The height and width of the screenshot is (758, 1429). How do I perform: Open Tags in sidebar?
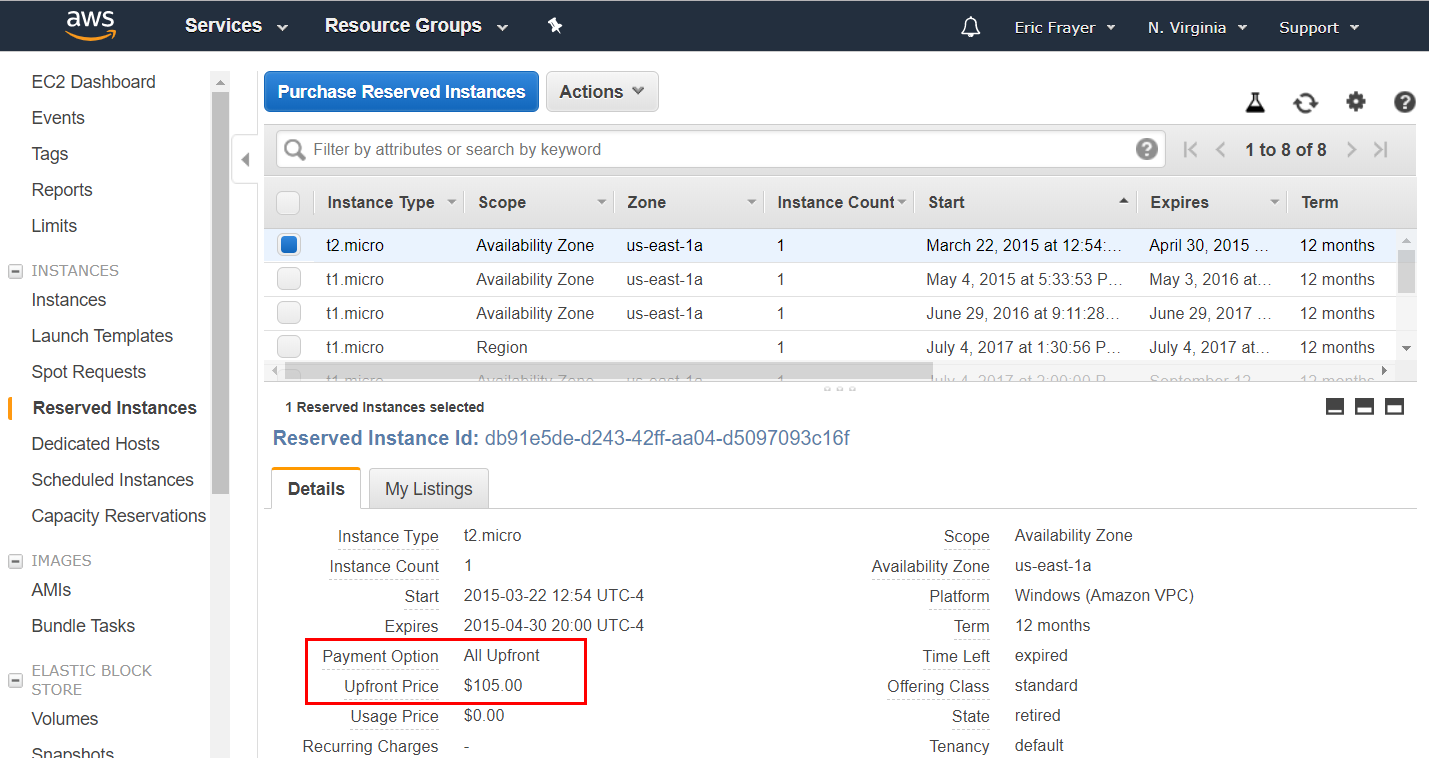pos(50,154)
